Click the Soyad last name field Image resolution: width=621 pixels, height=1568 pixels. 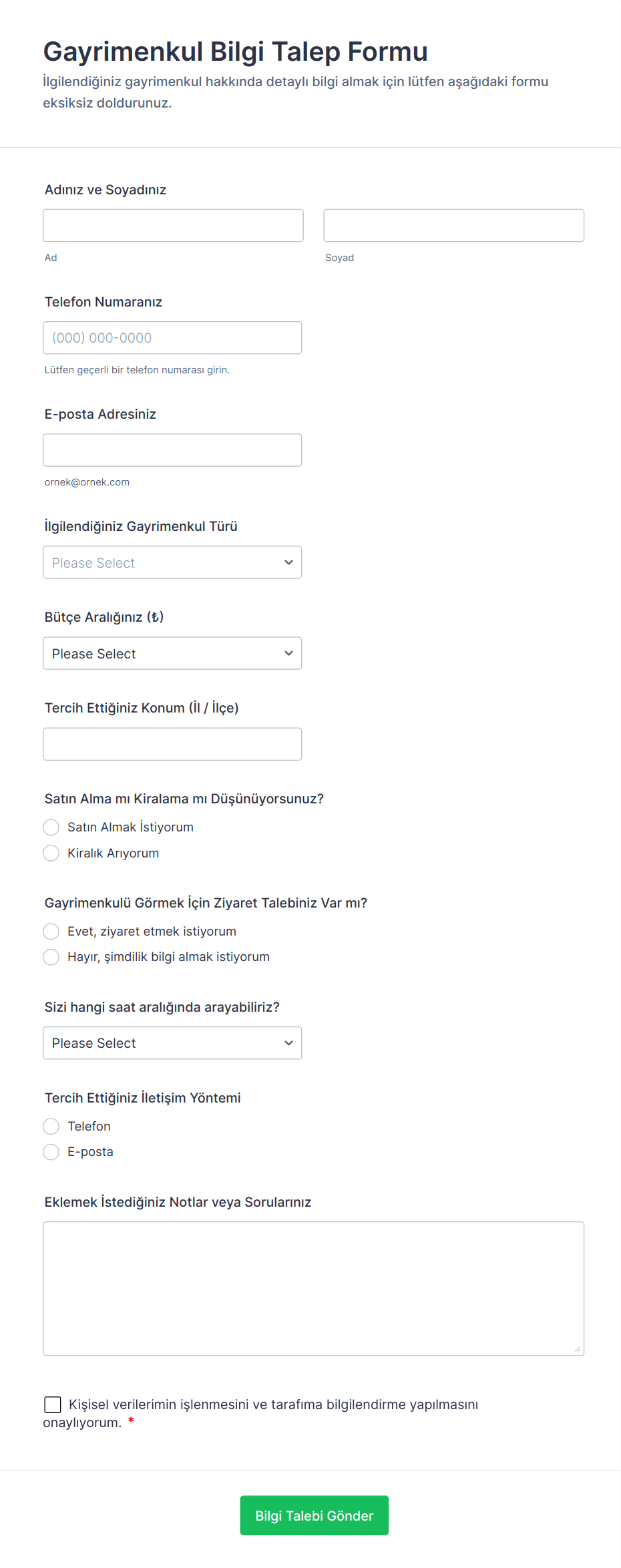(x=453, y=226)
